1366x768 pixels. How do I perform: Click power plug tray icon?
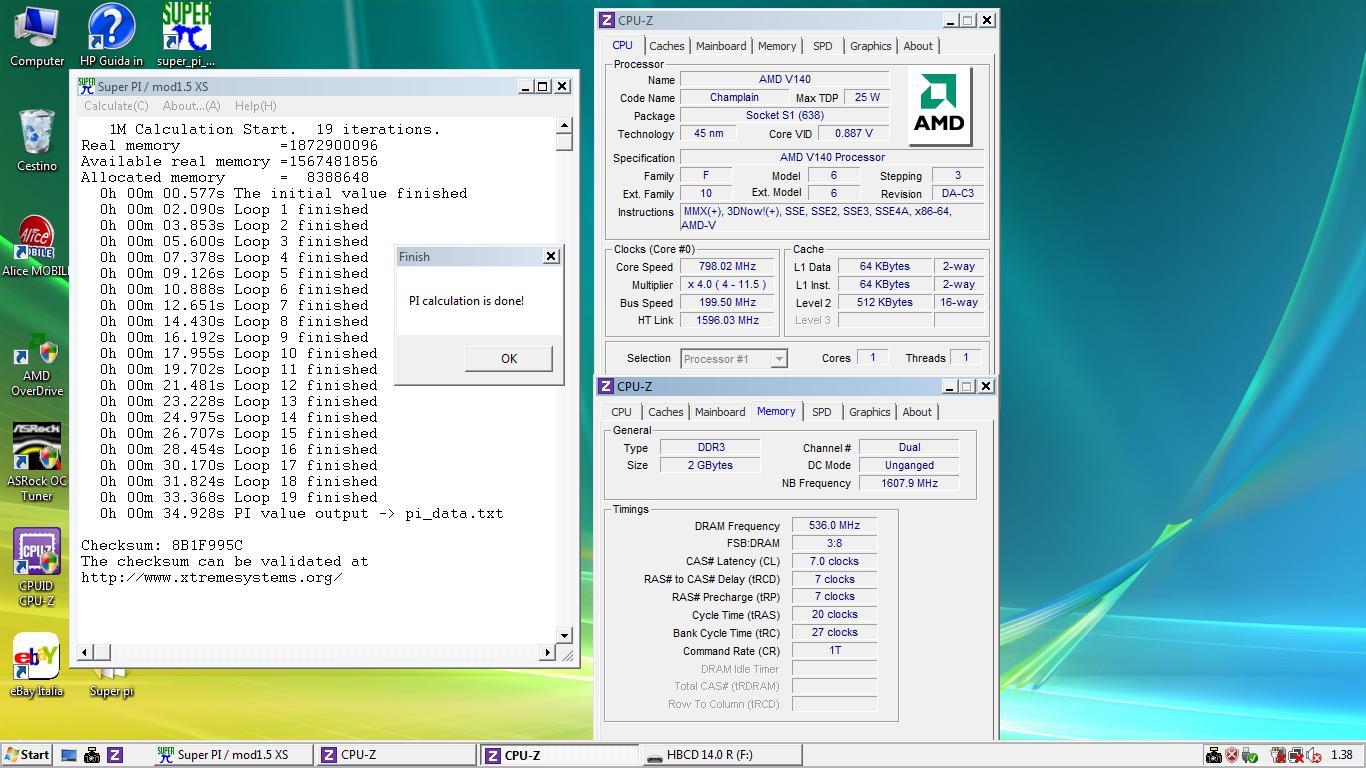pyautogui.click(x=1278, y=755)
